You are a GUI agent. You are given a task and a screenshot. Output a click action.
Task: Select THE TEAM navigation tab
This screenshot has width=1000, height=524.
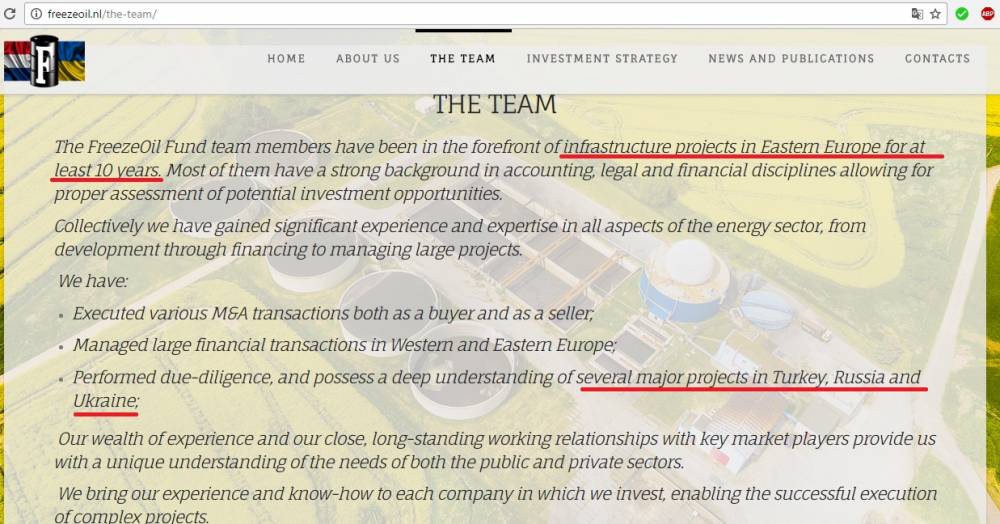point(462,59)
